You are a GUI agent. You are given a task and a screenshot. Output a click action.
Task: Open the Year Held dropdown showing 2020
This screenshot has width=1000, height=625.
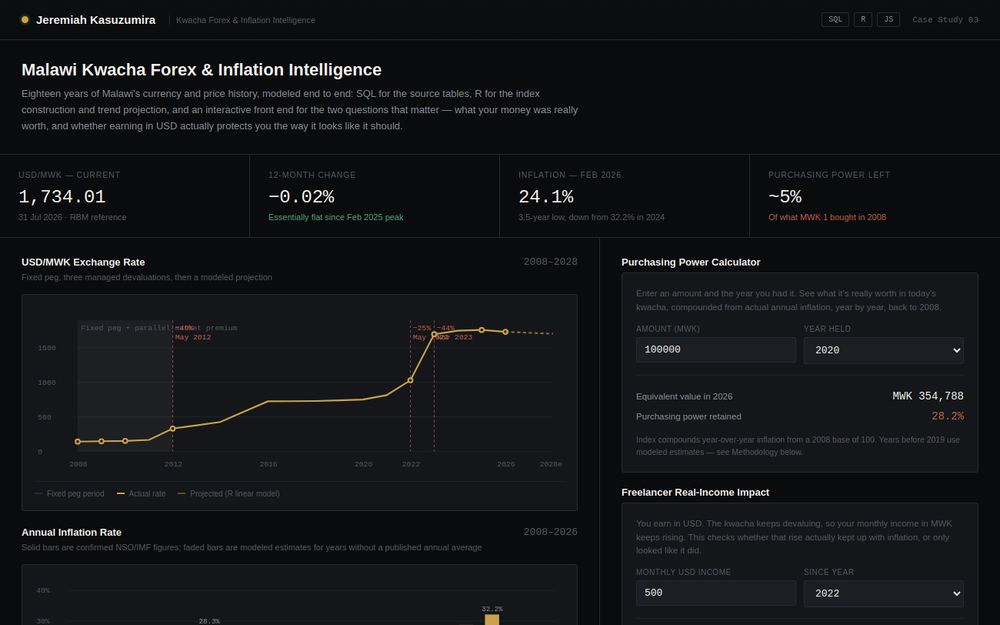coord(883,350)
